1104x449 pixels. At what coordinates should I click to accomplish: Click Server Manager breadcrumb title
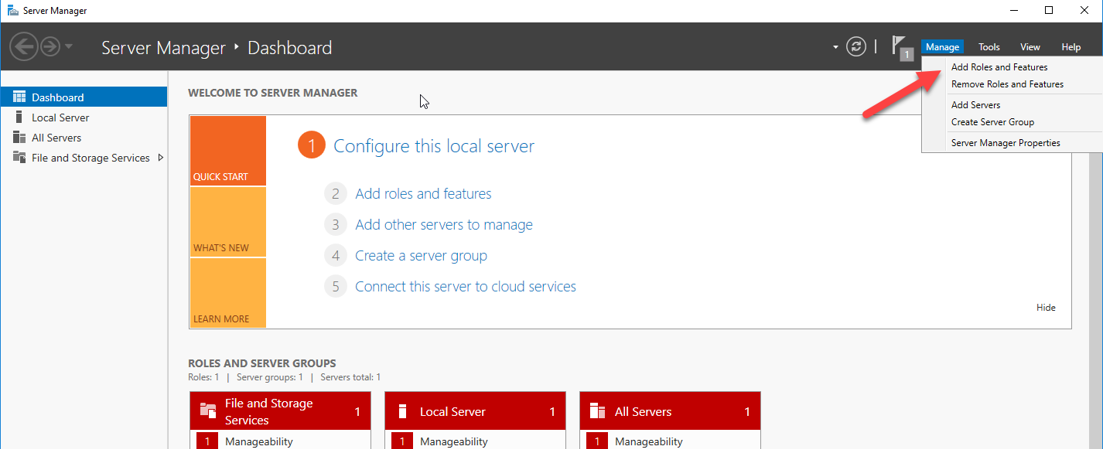pyautogui.click(x=163, y=48)
